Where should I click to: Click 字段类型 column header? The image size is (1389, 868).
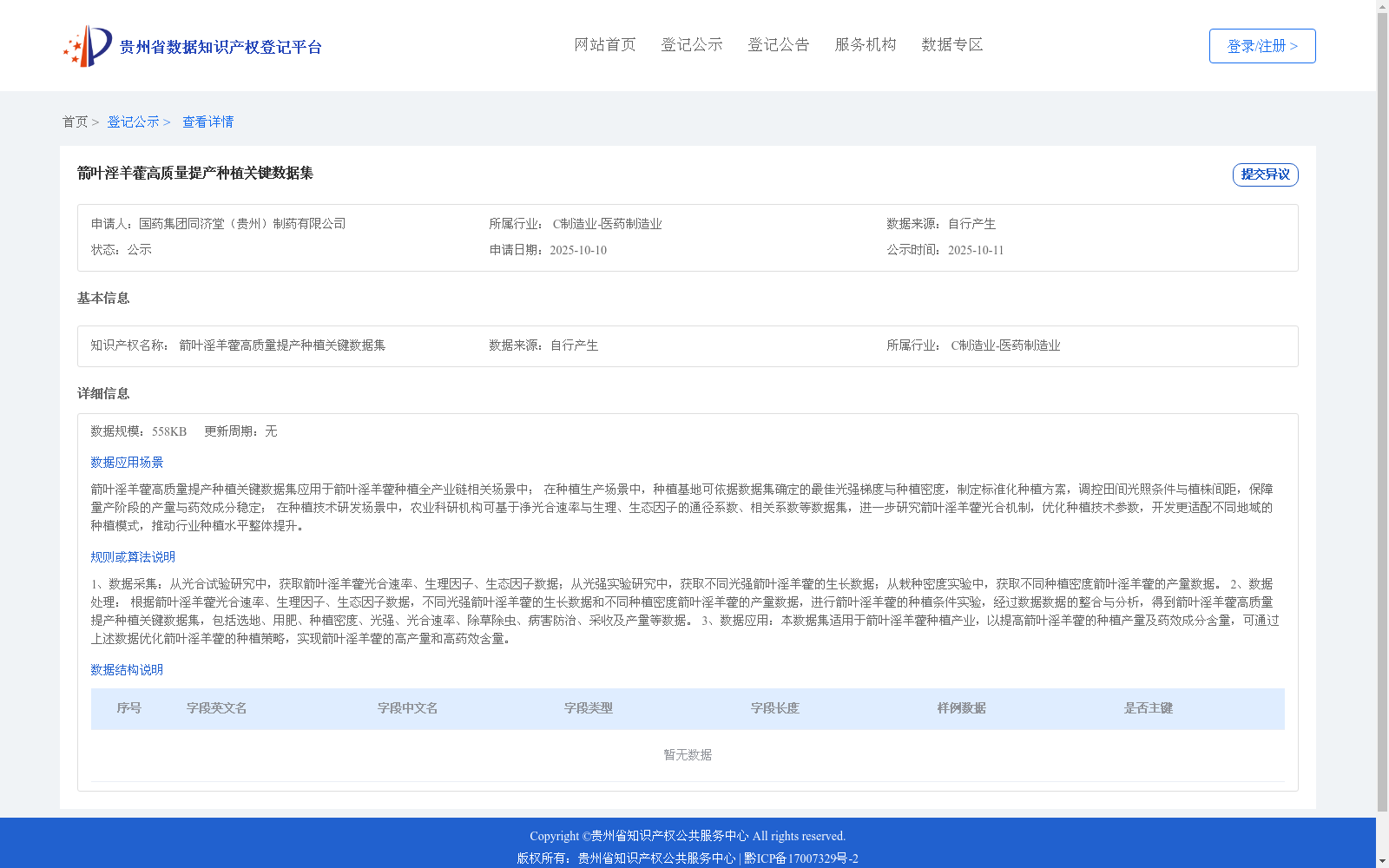point(589,708)
